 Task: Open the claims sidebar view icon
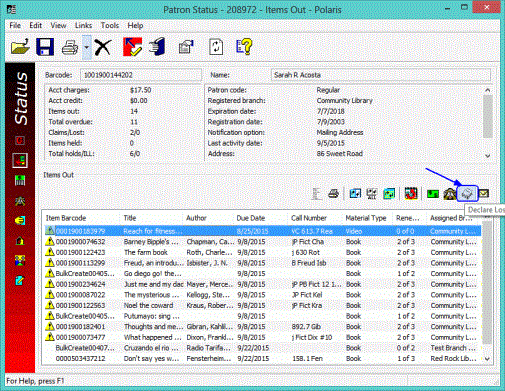click(20, 201)
